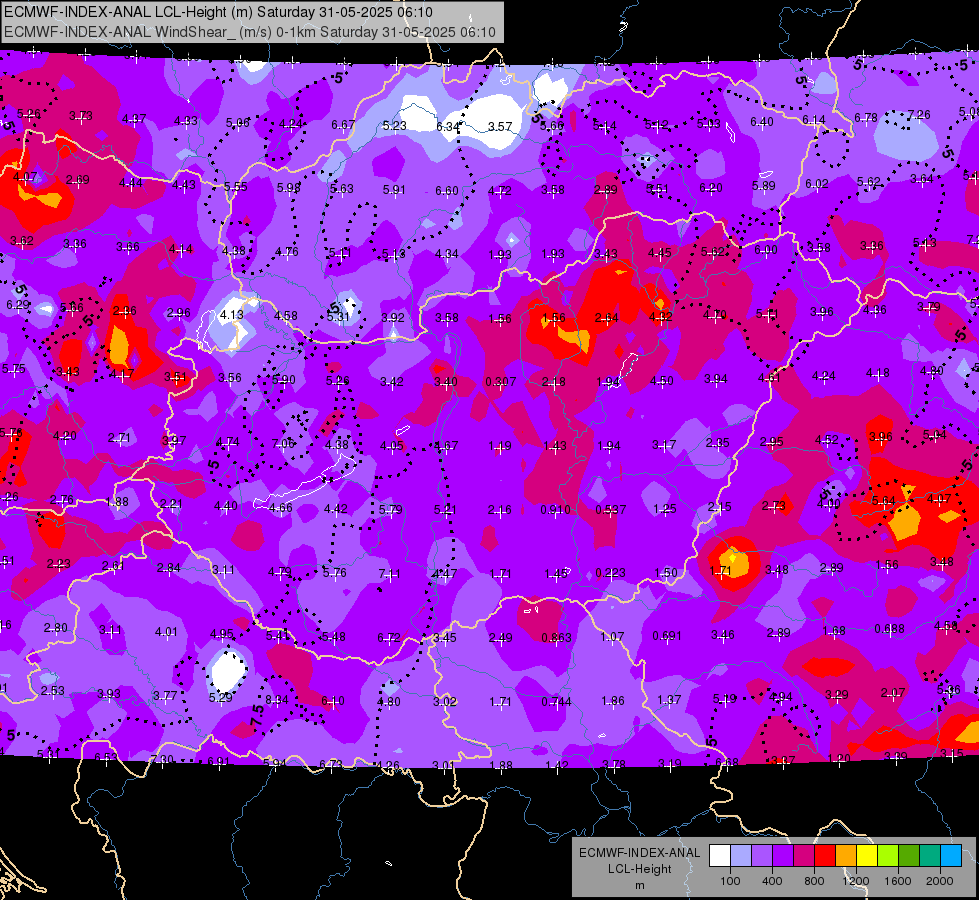Click the wind shear value 6.10
Screen dimensions: 979x900
click(332, 701)
